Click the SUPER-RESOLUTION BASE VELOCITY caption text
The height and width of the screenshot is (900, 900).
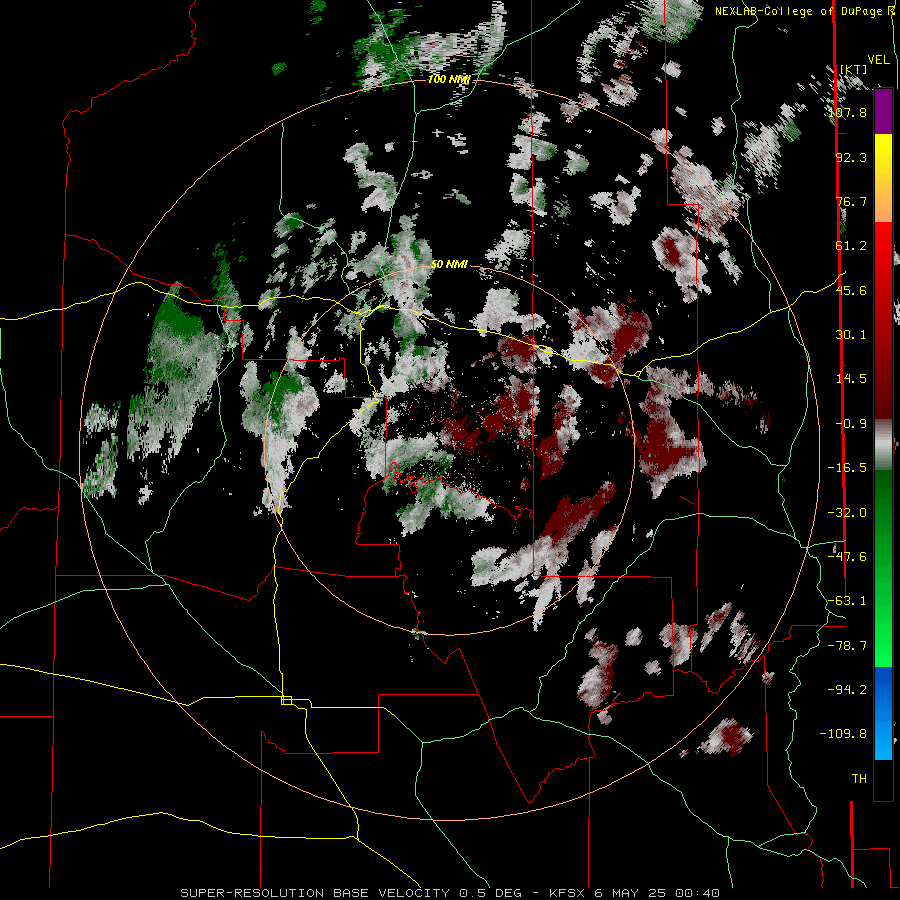(317, 893)
